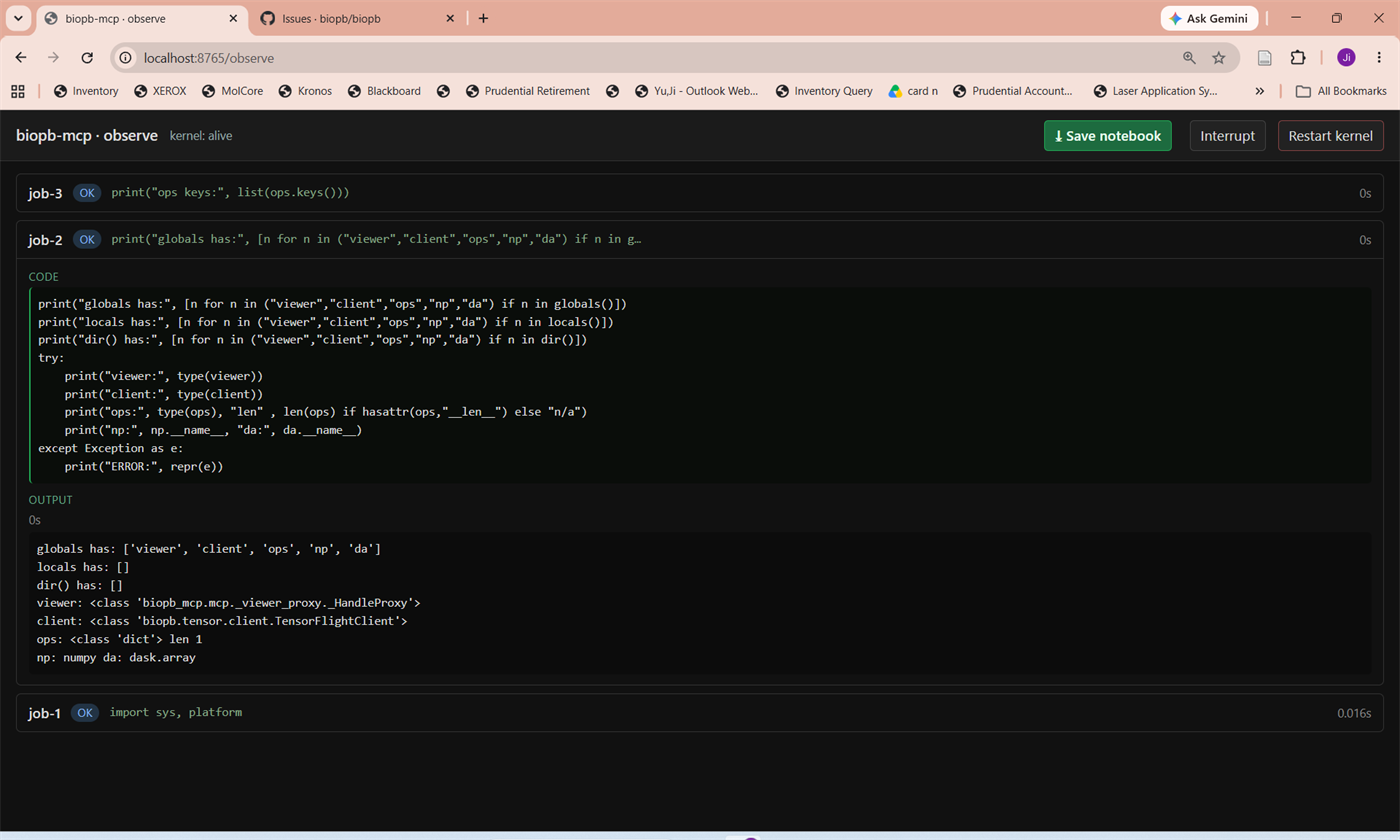Open the Laser Application Sy bookmark

[1156, 91]
